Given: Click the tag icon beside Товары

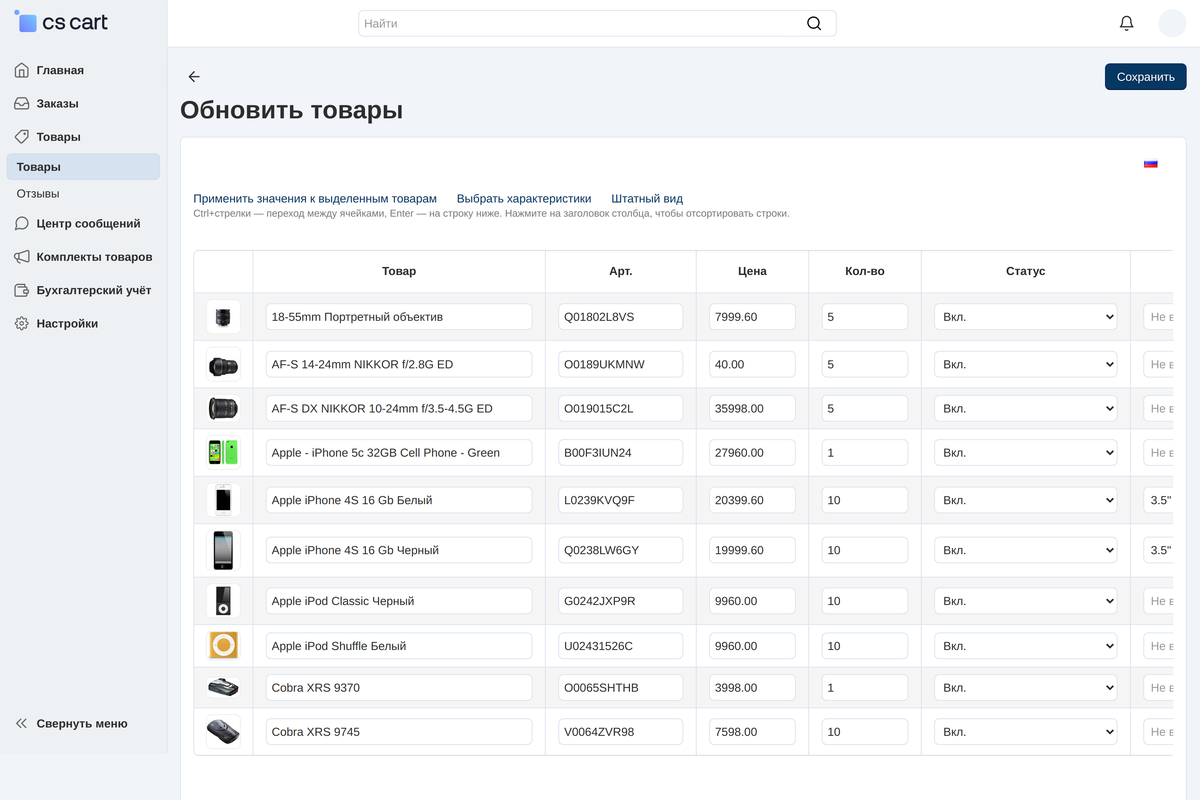Looking at the screenshot, I should 22,136.
